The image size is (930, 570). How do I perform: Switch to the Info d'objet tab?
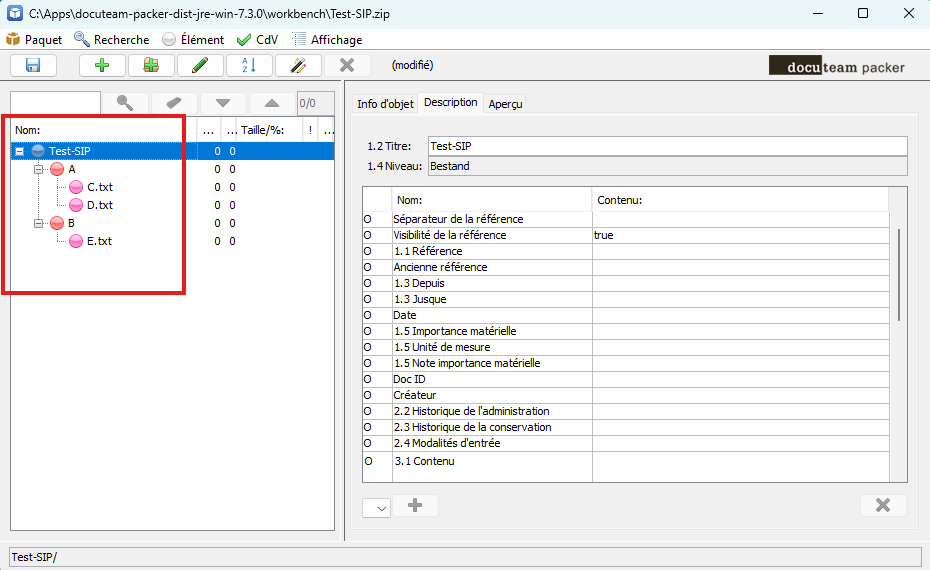(x=385, y=104)
